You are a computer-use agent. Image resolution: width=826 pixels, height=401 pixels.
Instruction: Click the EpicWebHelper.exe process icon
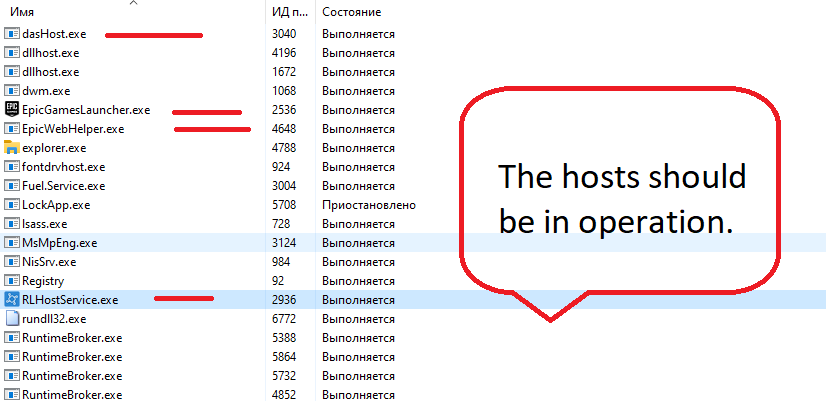click(x=12, y=129)
